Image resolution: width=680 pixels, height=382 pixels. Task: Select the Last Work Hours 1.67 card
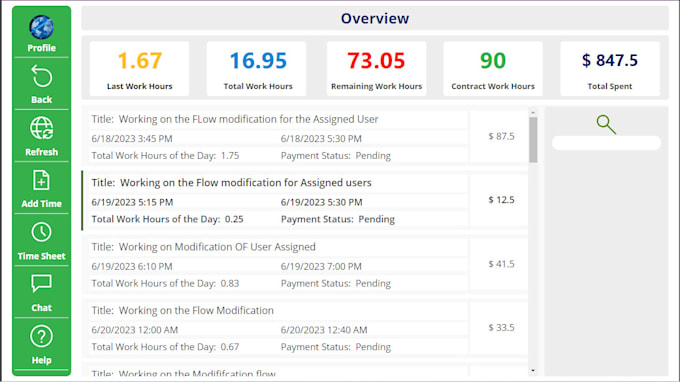click(x=139, y=69)
